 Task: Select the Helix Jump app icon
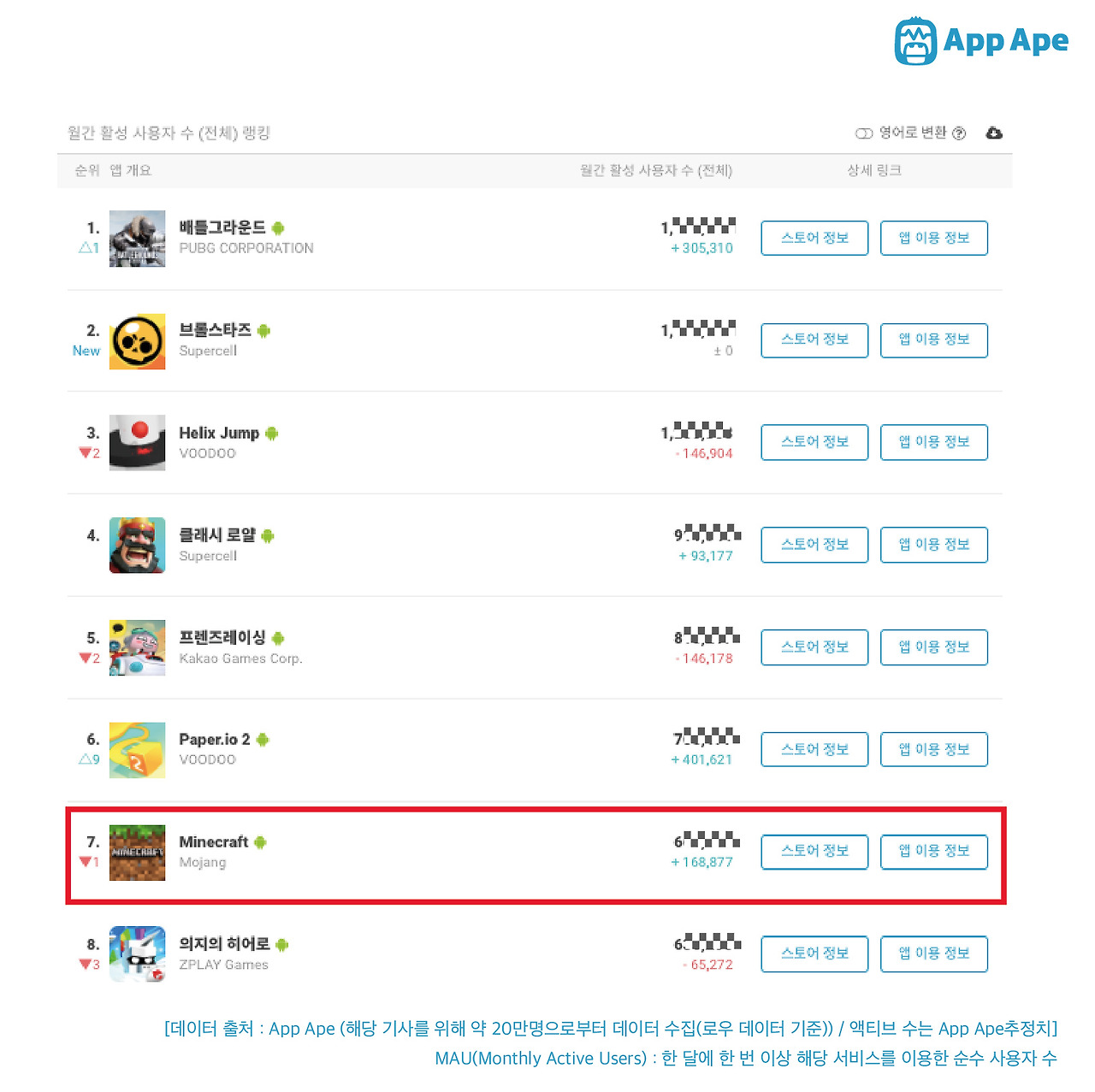(x=137, y=443)
